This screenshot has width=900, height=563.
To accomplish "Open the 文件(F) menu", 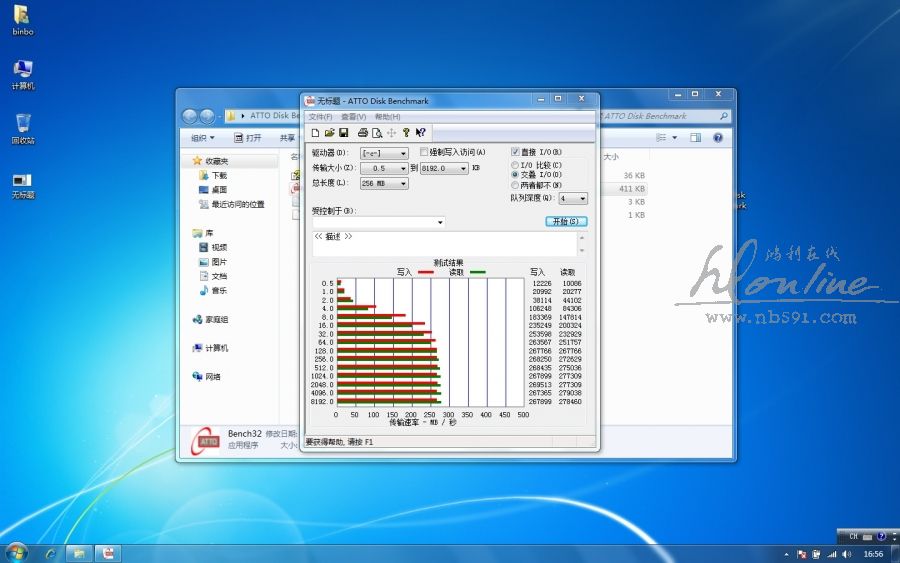I will [320, 117].
